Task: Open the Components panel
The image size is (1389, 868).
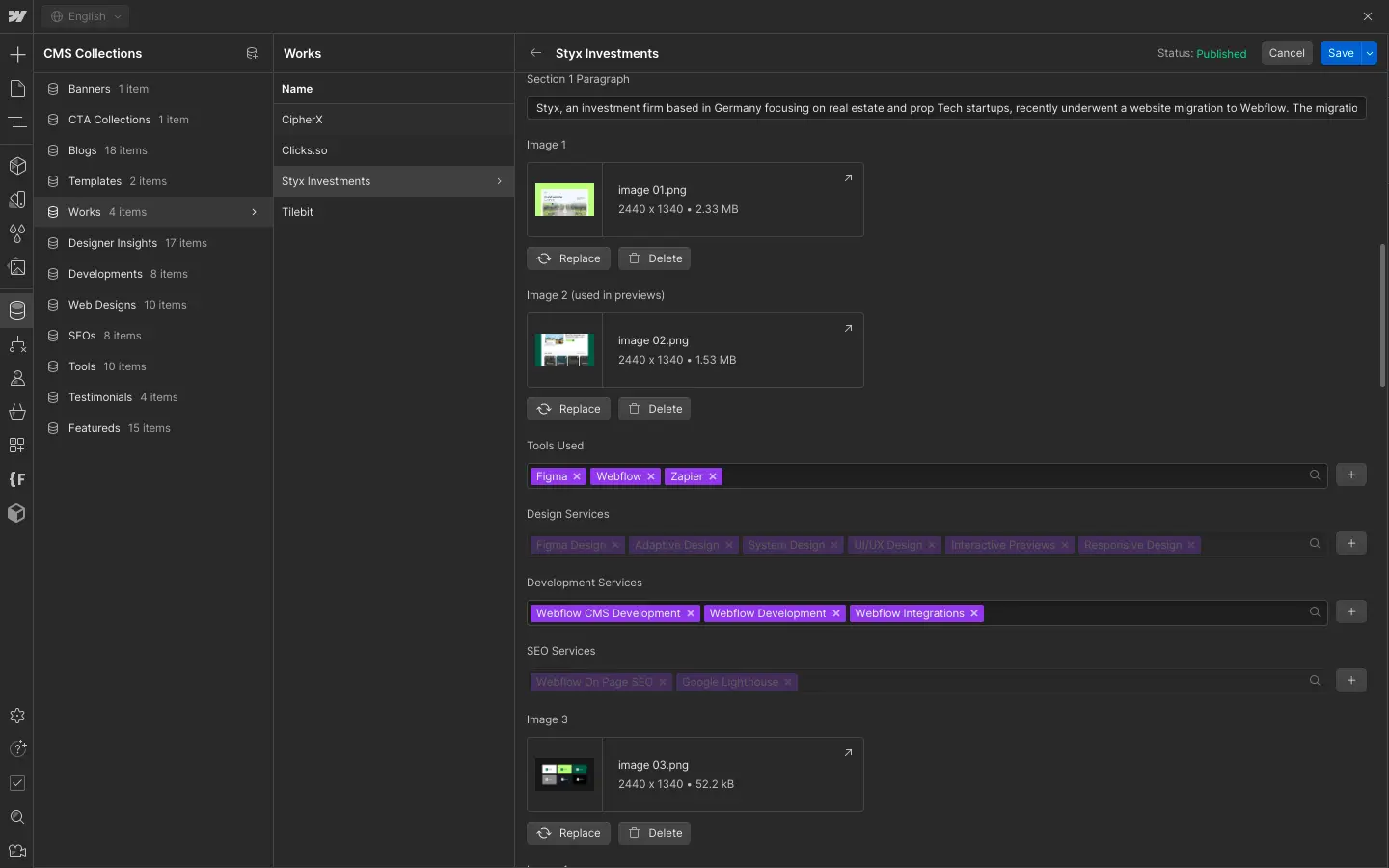Action: 16,166
